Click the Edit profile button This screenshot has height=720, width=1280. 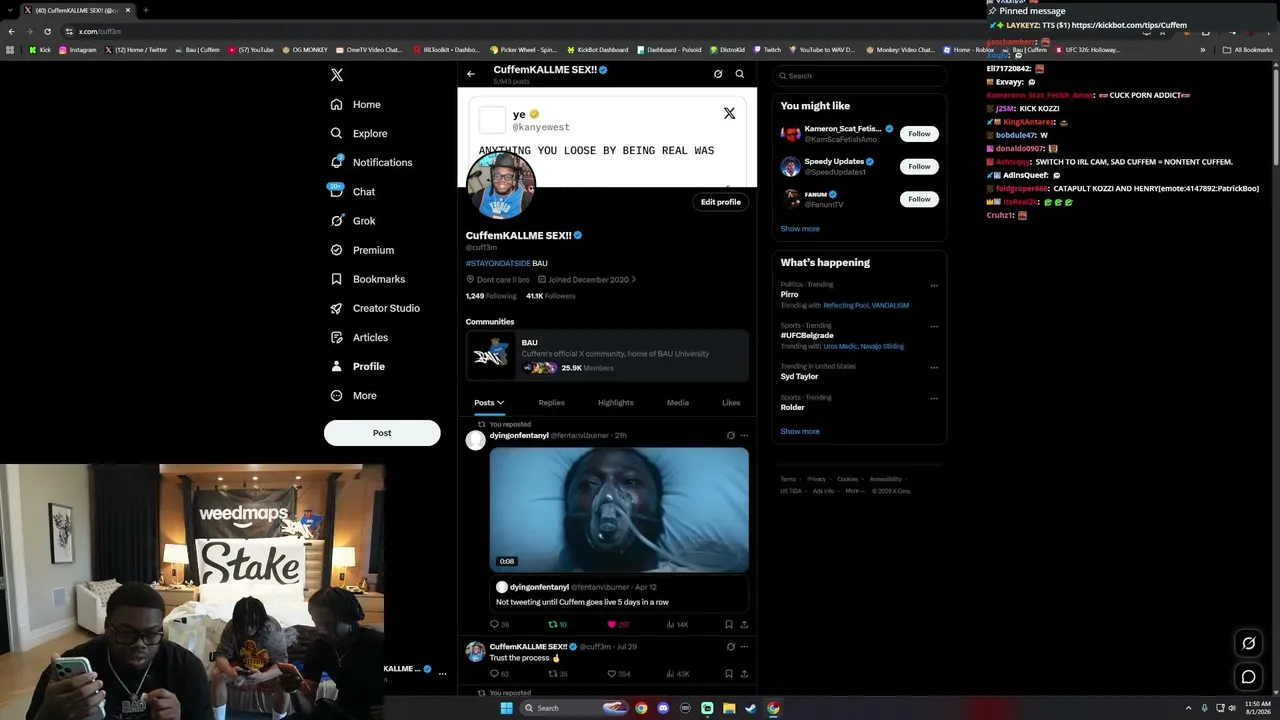pos(720,202)
